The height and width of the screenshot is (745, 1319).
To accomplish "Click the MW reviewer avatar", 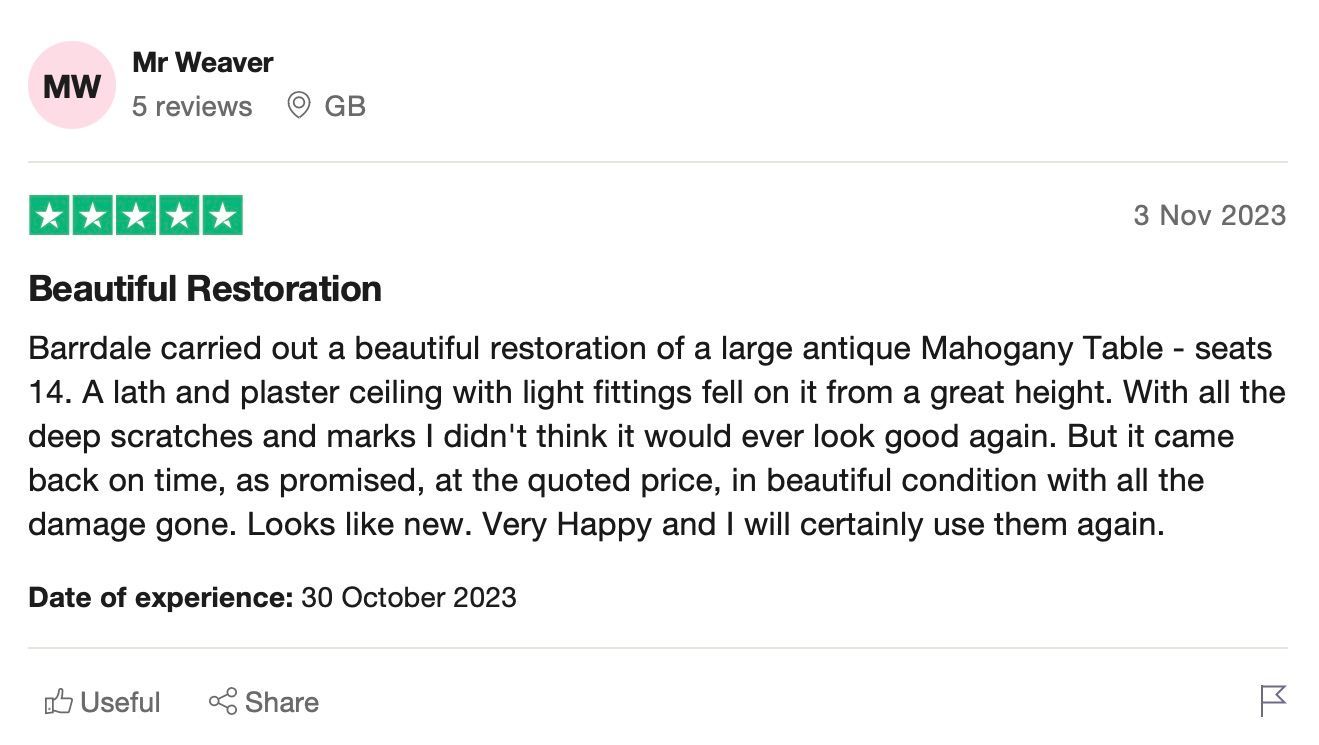I will [72, 85].
